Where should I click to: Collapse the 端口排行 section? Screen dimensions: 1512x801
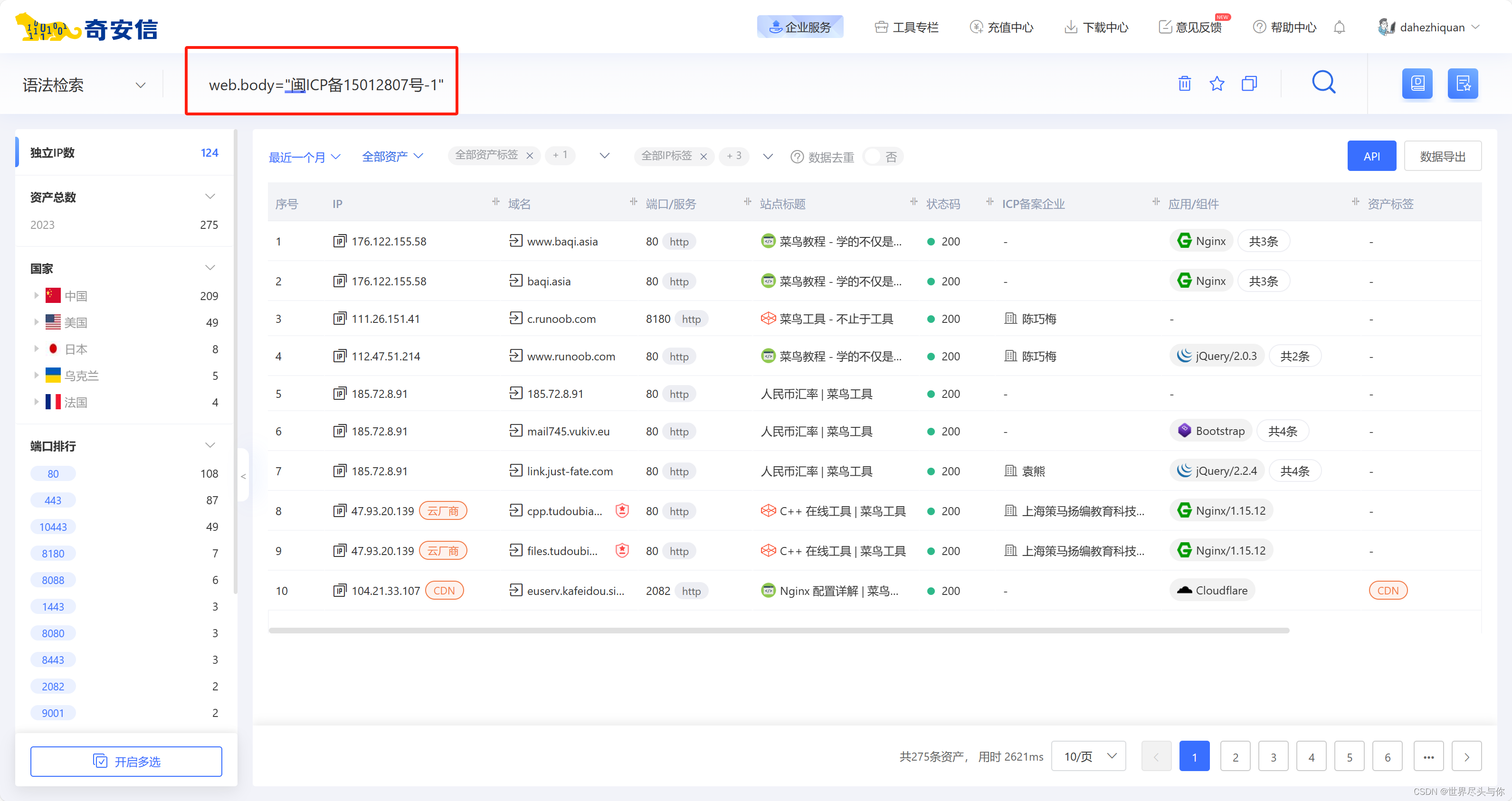pyautogui.click(x=209, y=445)
